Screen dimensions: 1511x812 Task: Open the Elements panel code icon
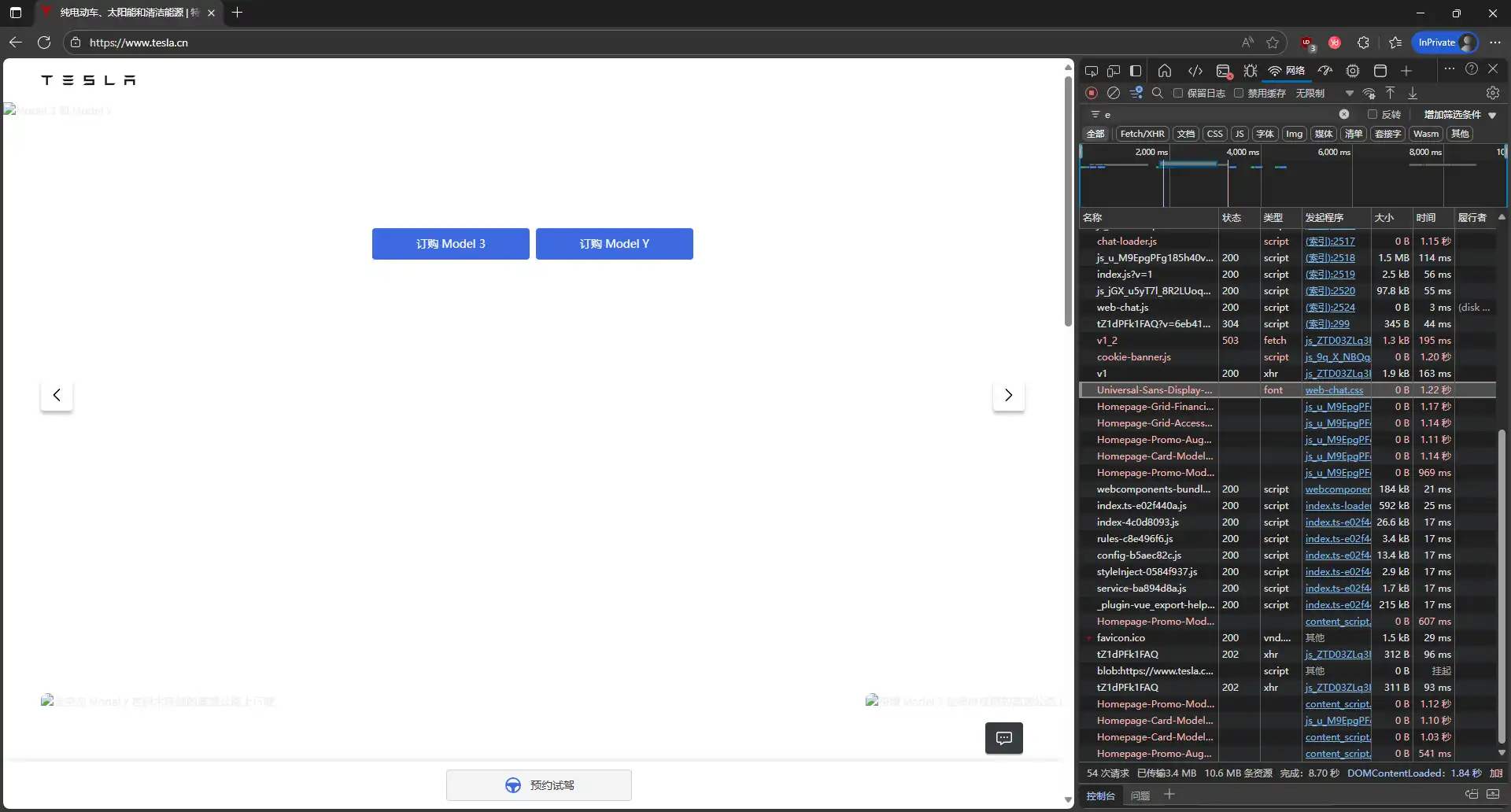coord(1195,71)
